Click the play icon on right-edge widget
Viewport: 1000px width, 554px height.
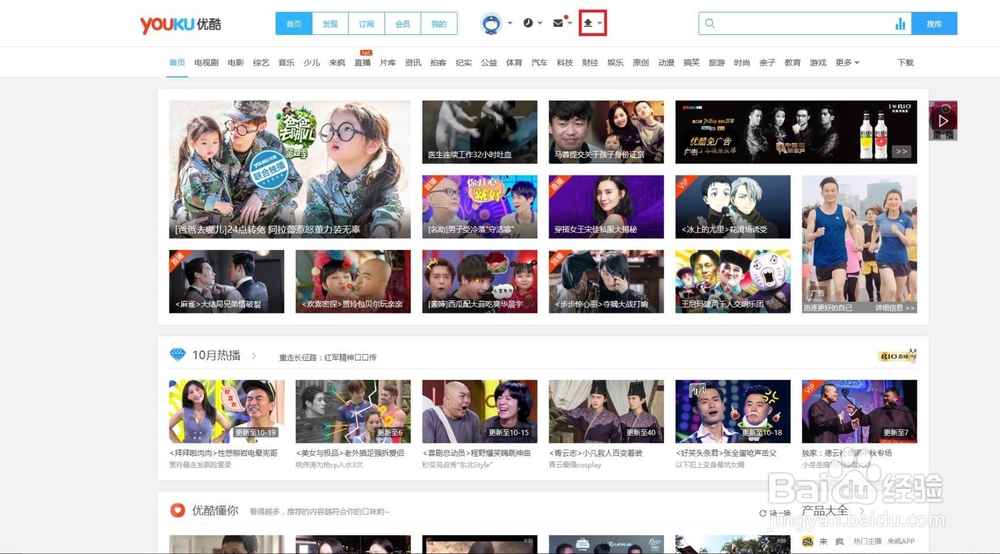[943, 120]
